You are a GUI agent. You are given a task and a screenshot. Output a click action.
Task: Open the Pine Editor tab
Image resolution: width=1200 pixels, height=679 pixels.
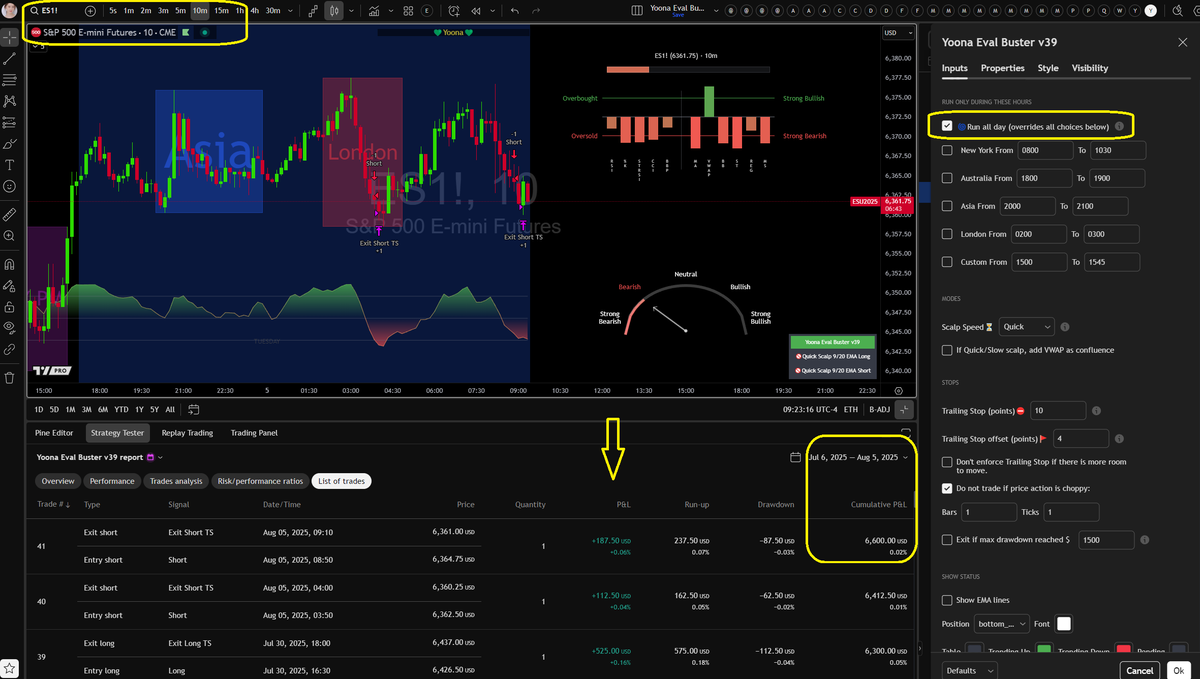54,433
